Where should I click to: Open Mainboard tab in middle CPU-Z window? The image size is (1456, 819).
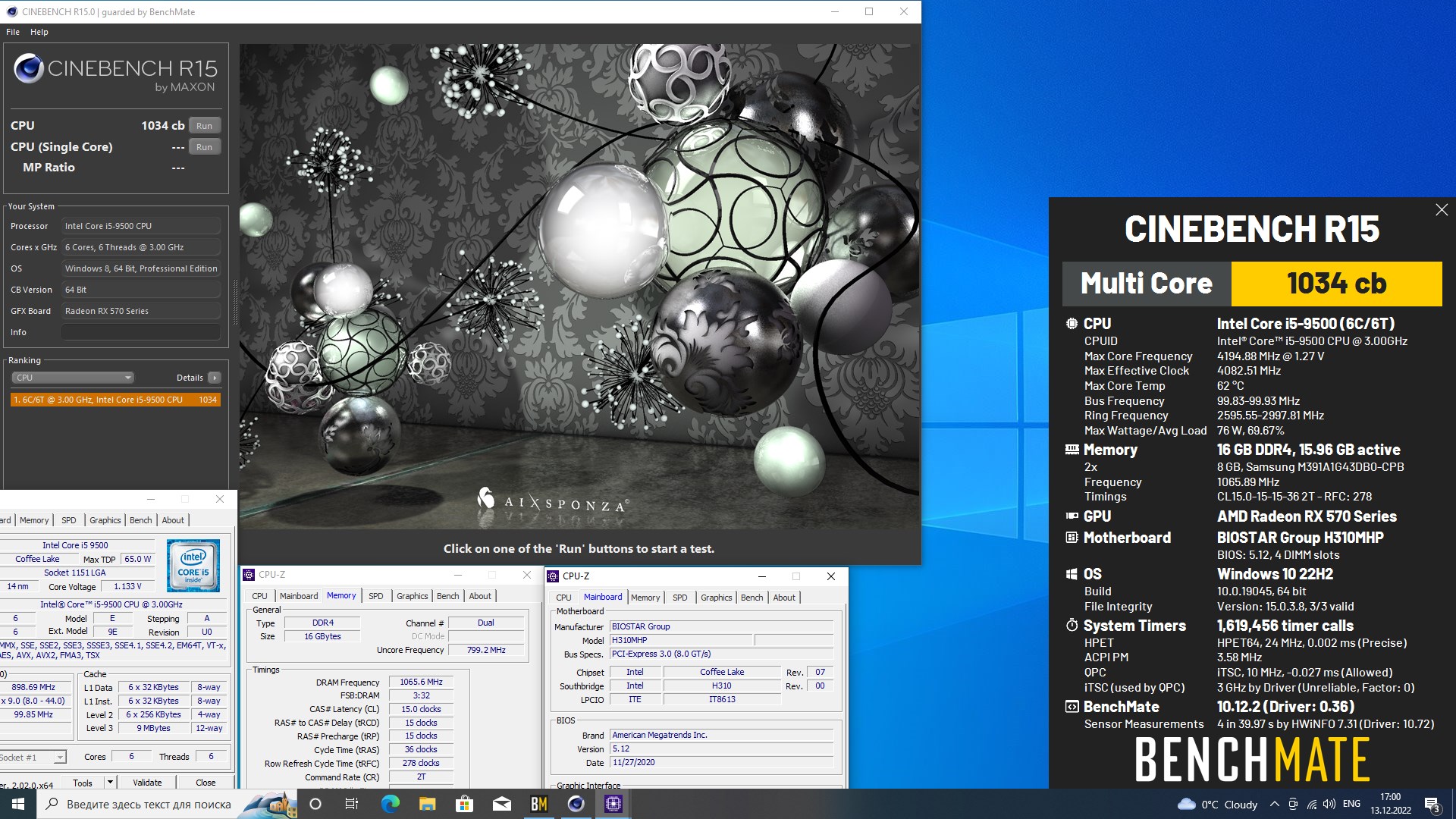299,596
